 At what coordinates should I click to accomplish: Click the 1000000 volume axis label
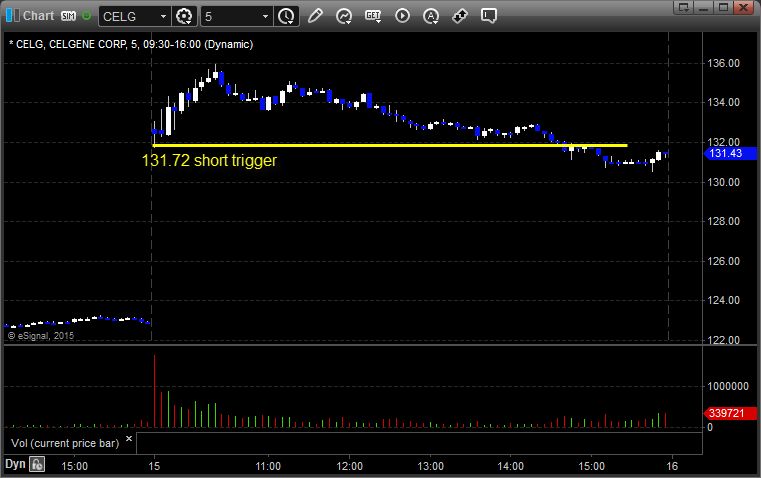click(728, 386)
